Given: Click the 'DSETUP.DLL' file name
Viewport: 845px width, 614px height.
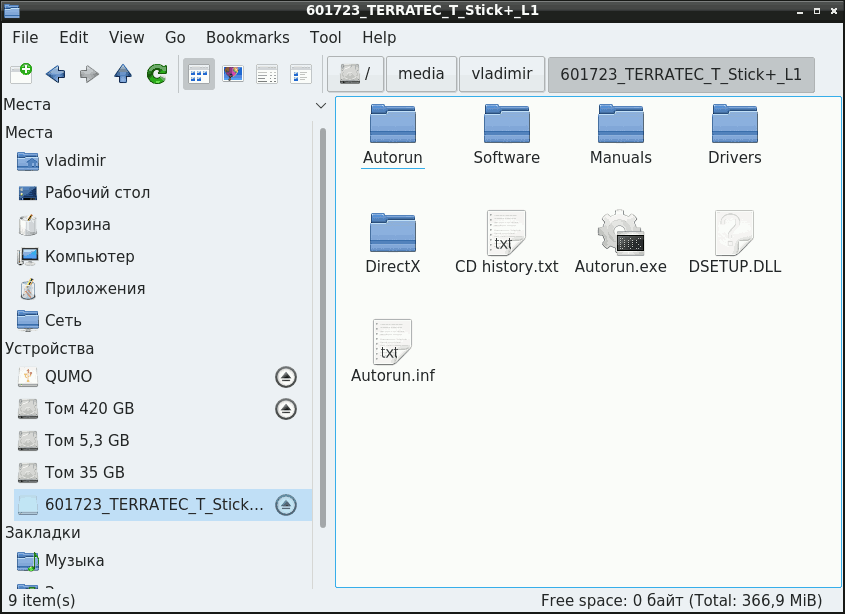Looking at the screenshot, I should tap(735, 266).
